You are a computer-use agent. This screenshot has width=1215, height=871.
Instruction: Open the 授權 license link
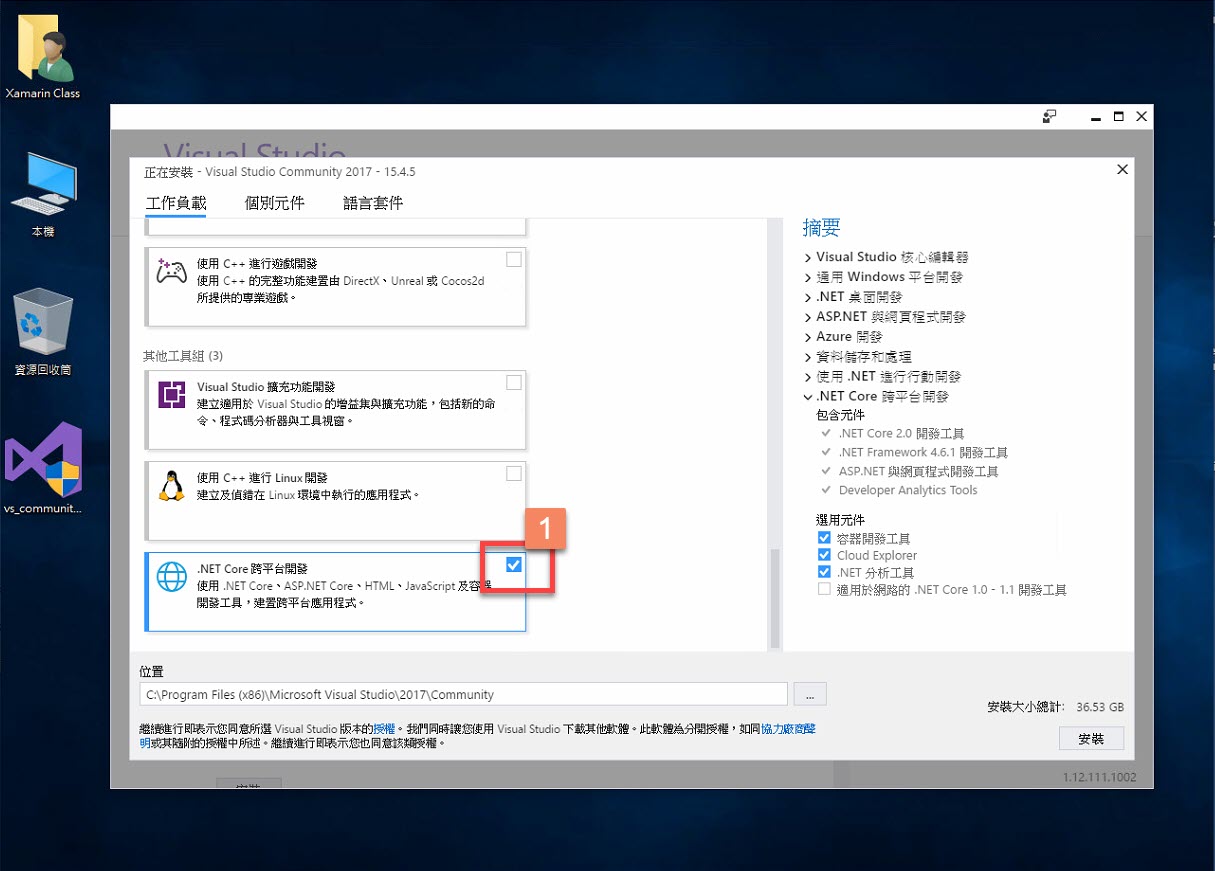[384, 729]
